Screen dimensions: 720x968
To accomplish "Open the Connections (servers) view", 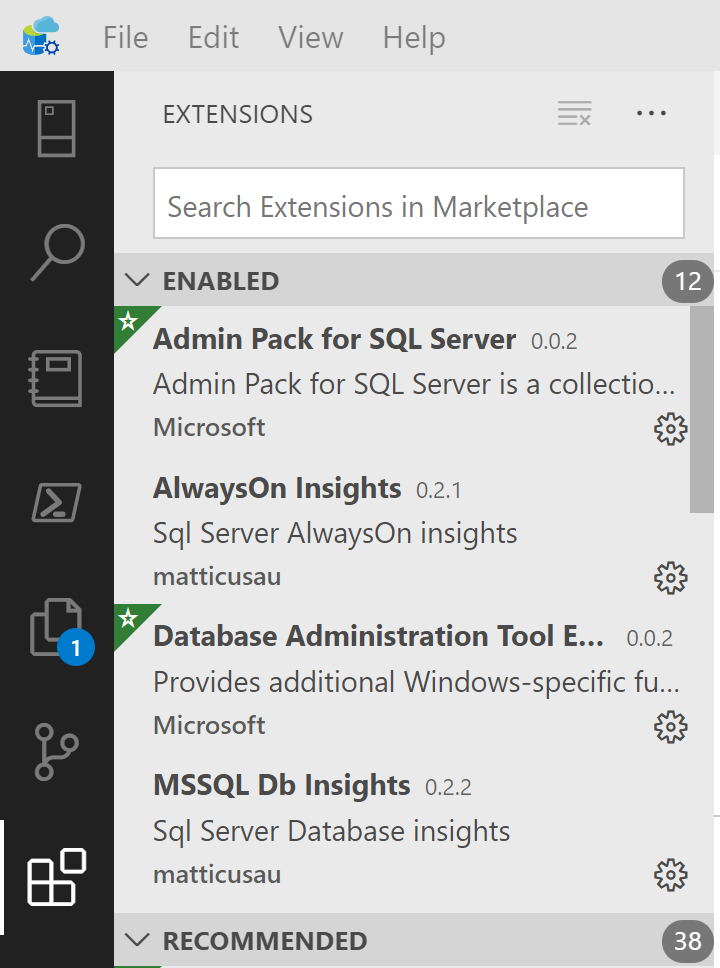I will coord(57,128).
